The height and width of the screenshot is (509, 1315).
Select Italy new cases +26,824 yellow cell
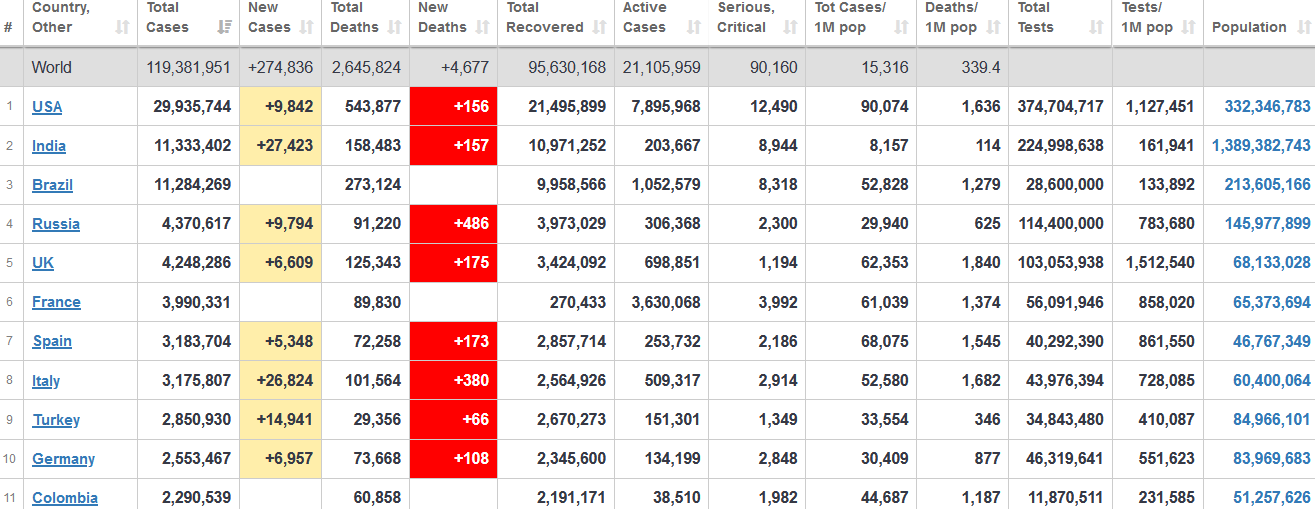281,381
